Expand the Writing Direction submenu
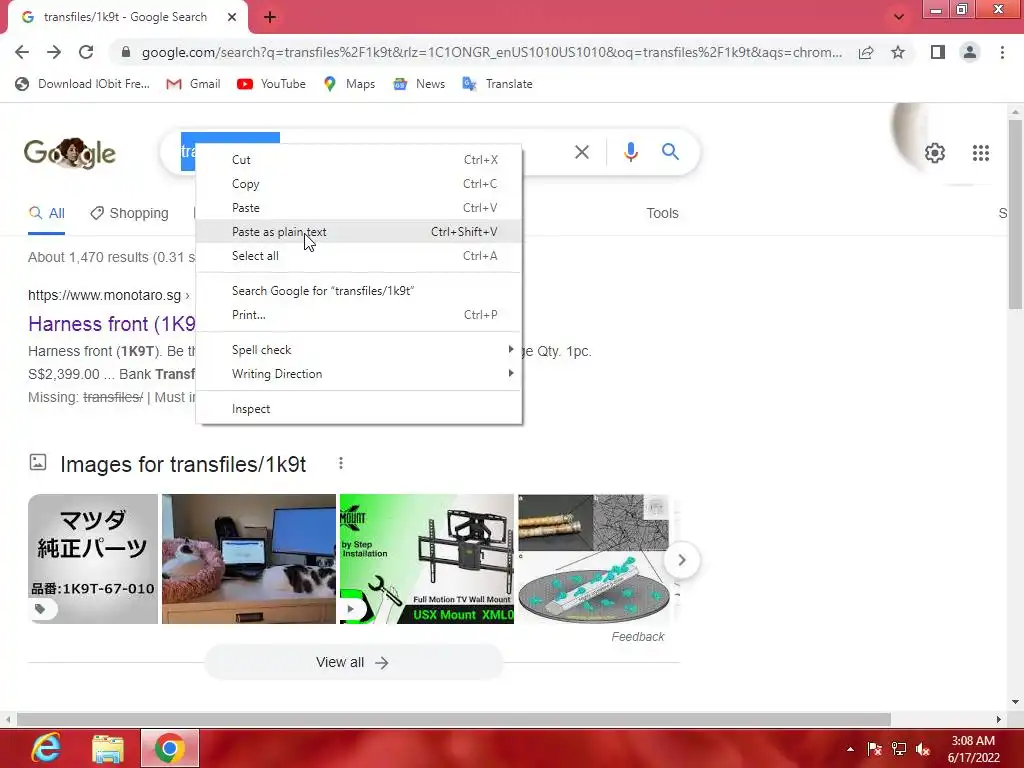The height and width of the screenshot is (768, 1024). pos(359,374)
